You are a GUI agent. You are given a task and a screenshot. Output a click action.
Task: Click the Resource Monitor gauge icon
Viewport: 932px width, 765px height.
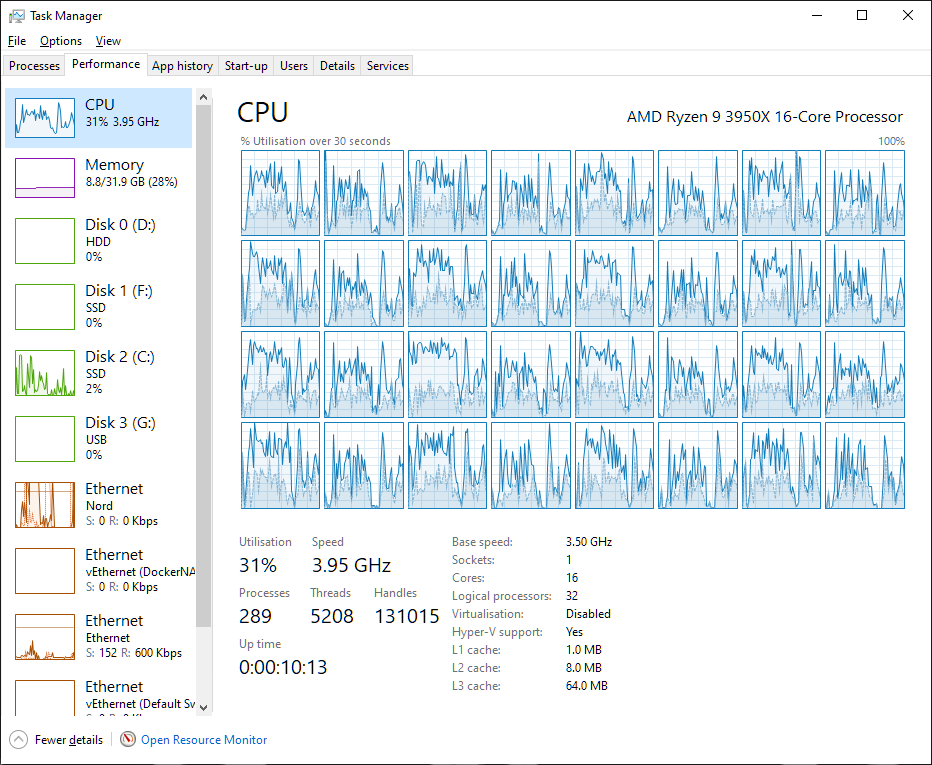tap(128, 740)
